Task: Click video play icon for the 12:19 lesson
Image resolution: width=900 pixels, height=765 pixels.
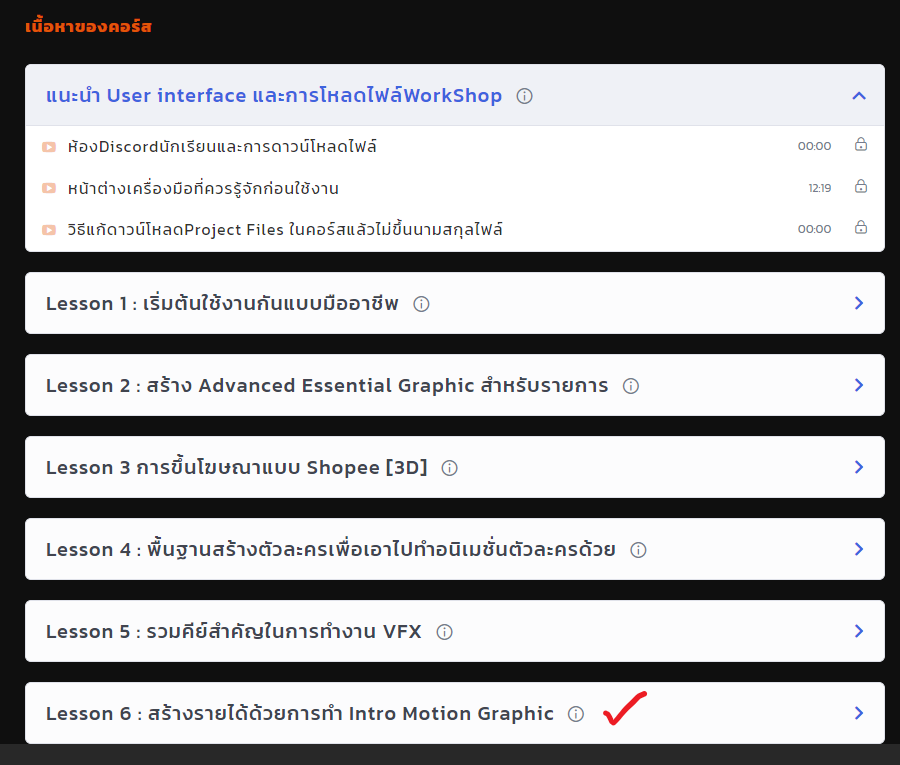Action: point(49,189)
